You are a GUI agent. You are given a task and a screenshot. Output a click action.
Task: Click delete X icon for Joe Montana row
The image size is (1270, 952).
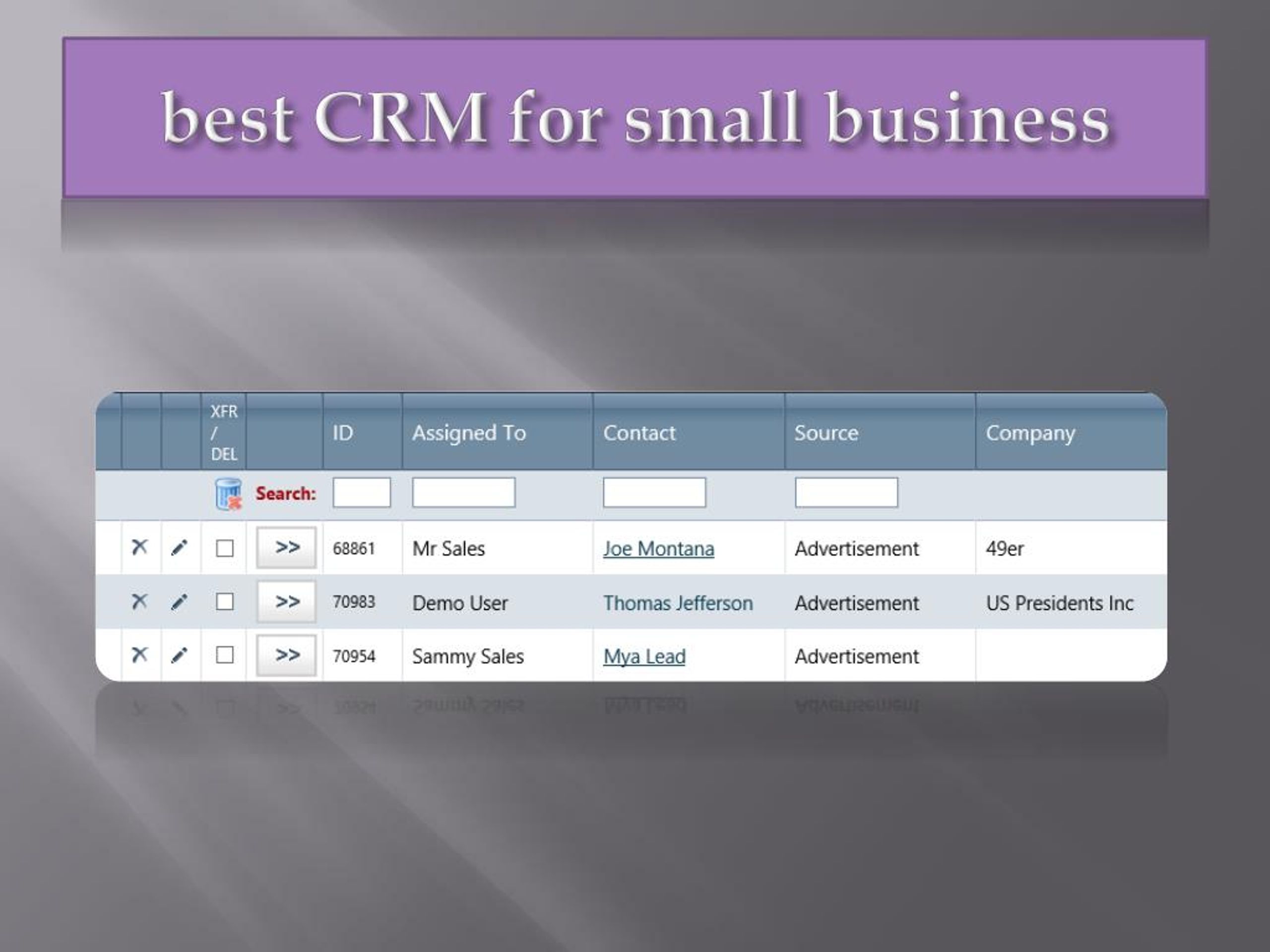tap(139, 547)
